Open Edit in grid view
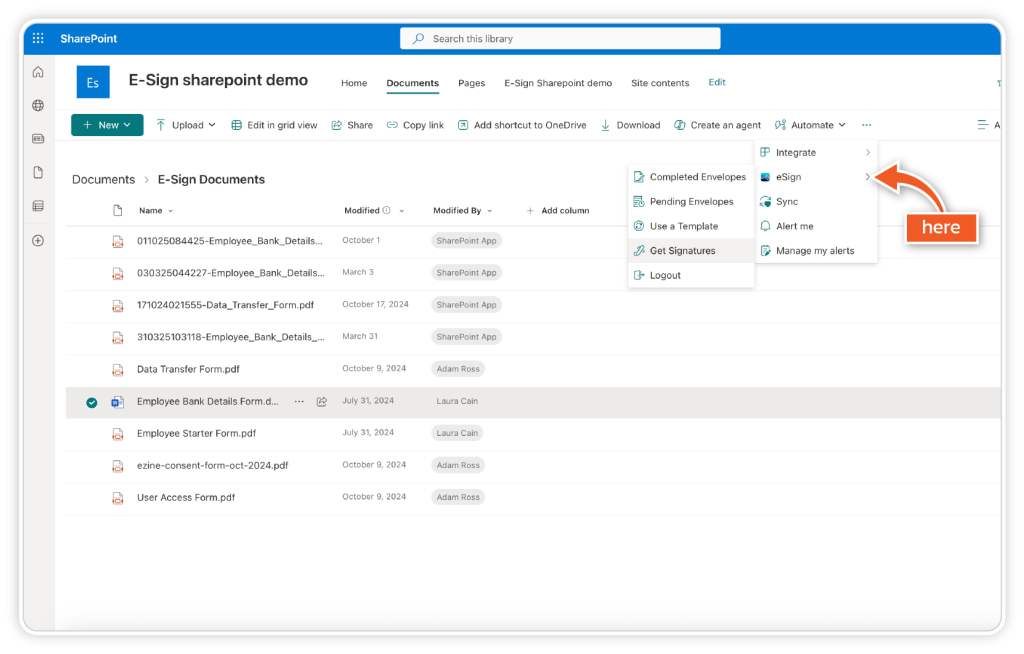 274,125
